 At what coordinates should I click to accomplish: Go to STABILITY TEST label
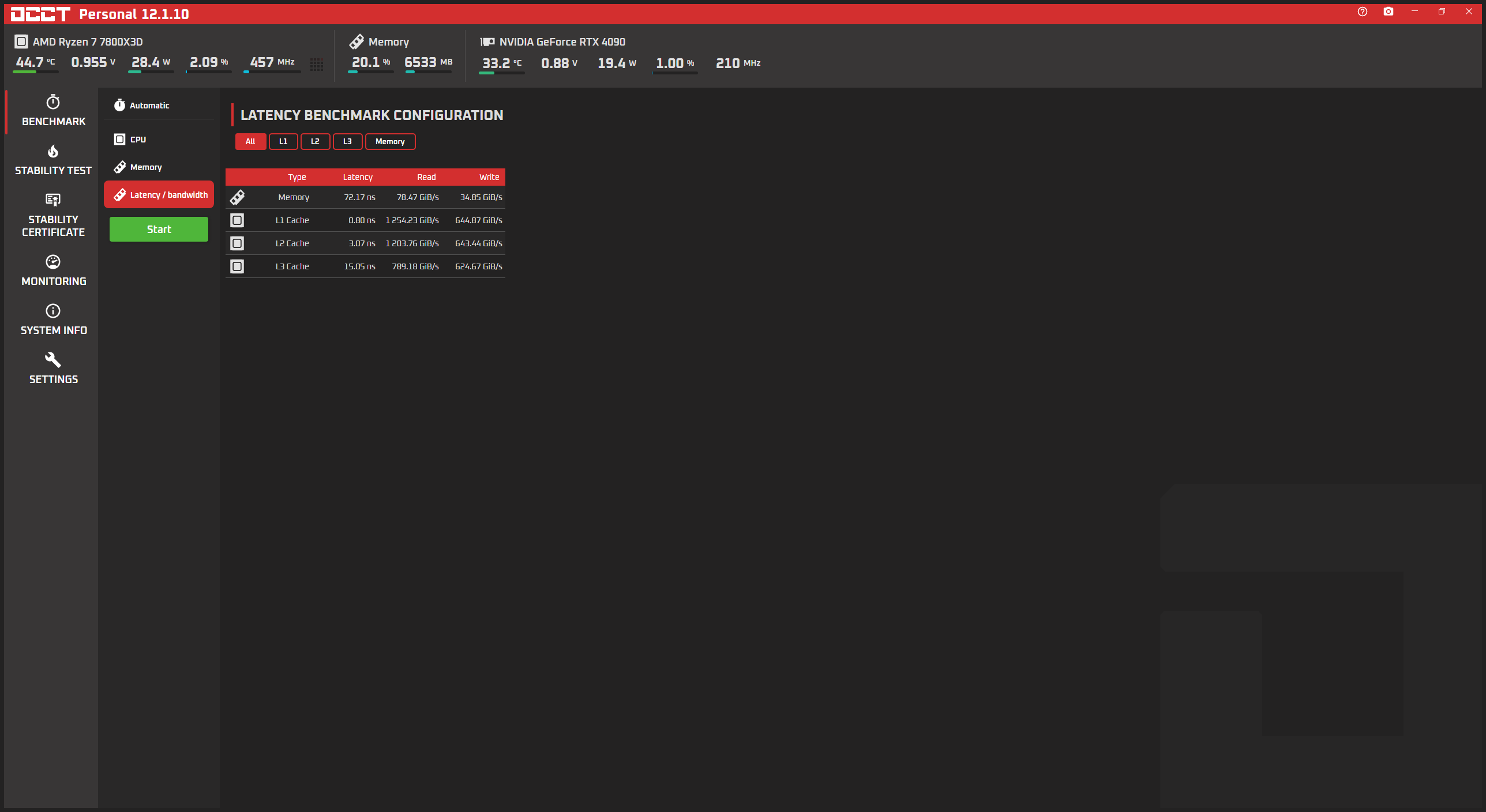click(53, 171)
